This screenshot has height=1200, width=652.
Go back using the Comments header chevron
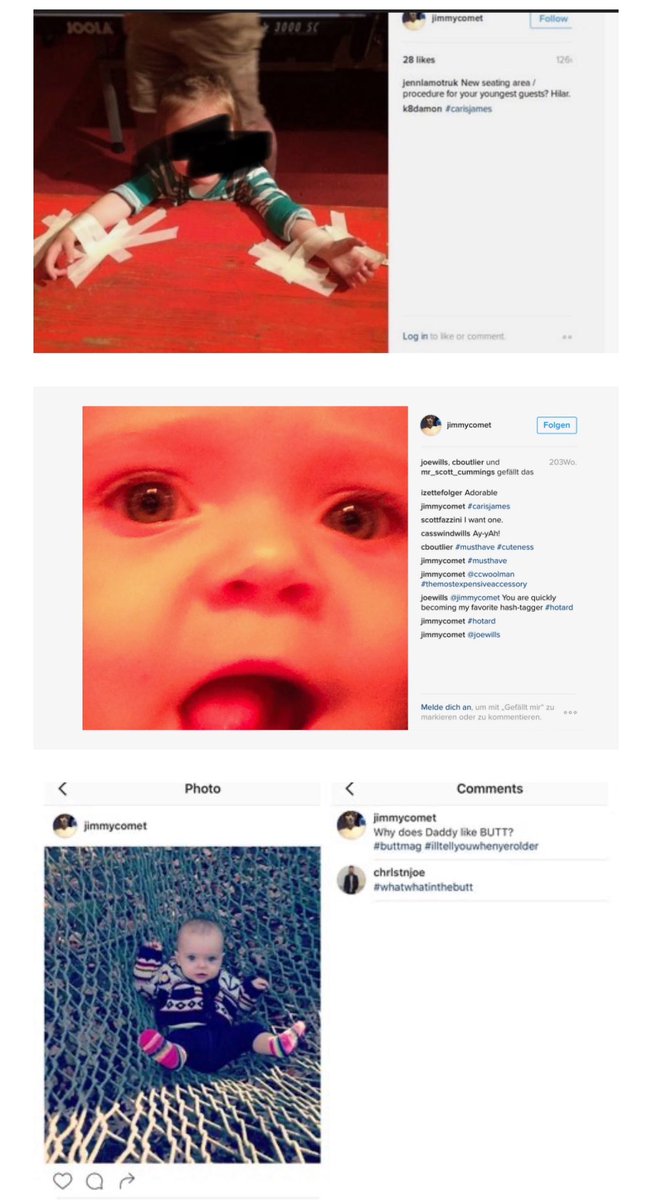[349, 789]
